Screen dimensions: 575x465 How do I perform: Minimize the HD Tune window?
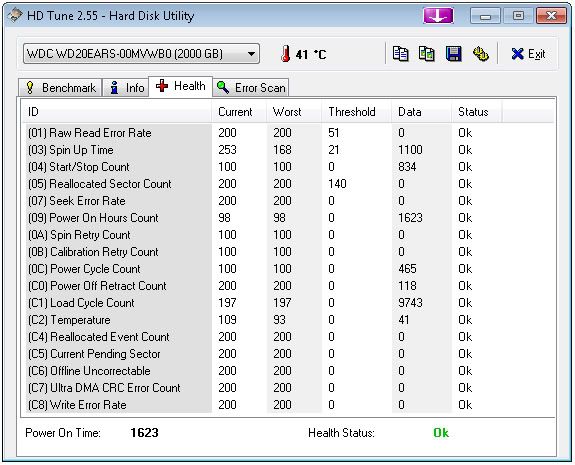[485, 16]
